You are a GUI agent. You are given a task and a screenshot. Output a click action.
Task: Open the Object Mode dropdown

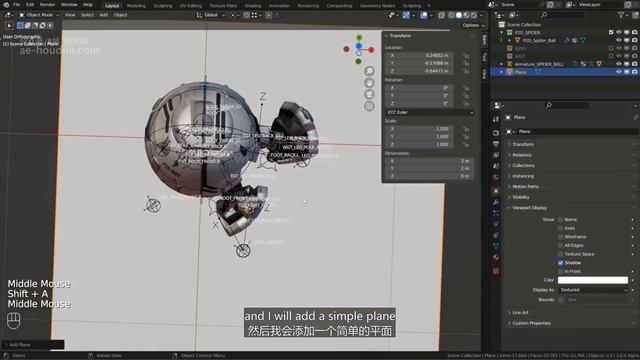pos(40,15)
